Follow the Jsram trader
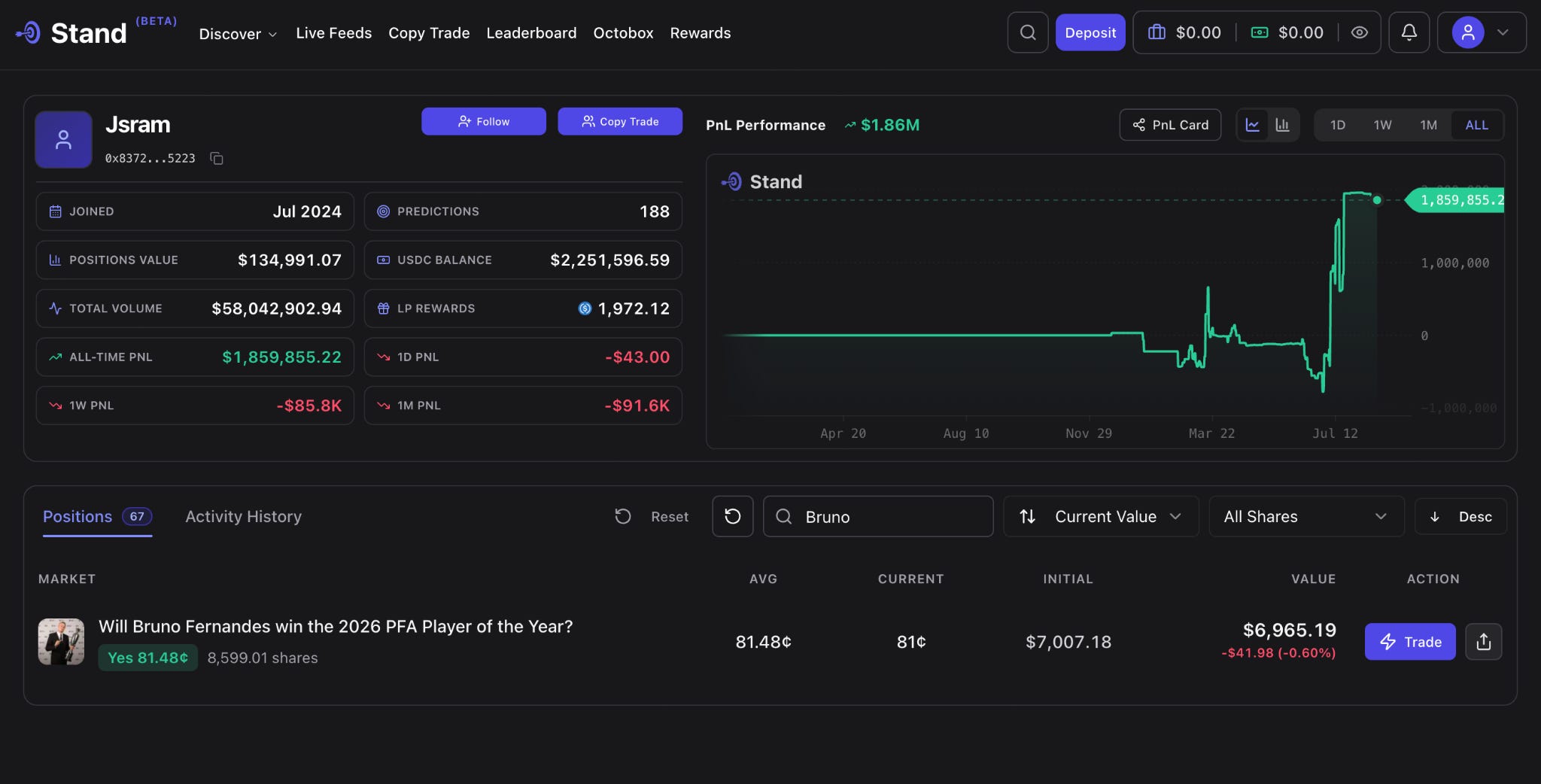The width and height of the screenshot is (1541, 784). [484, 121]
